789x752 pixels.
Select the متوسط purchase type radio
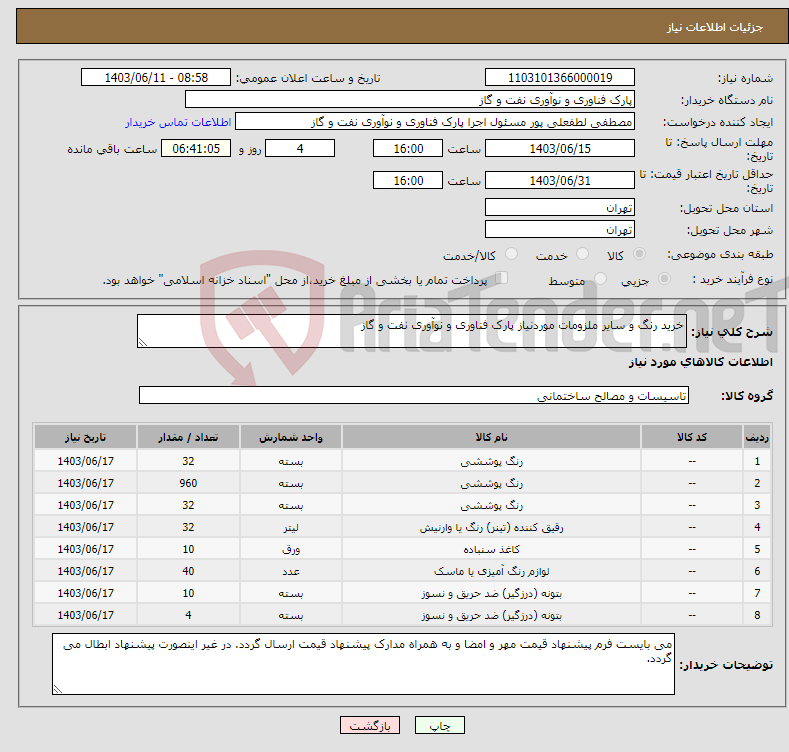(x=600, y=278)
